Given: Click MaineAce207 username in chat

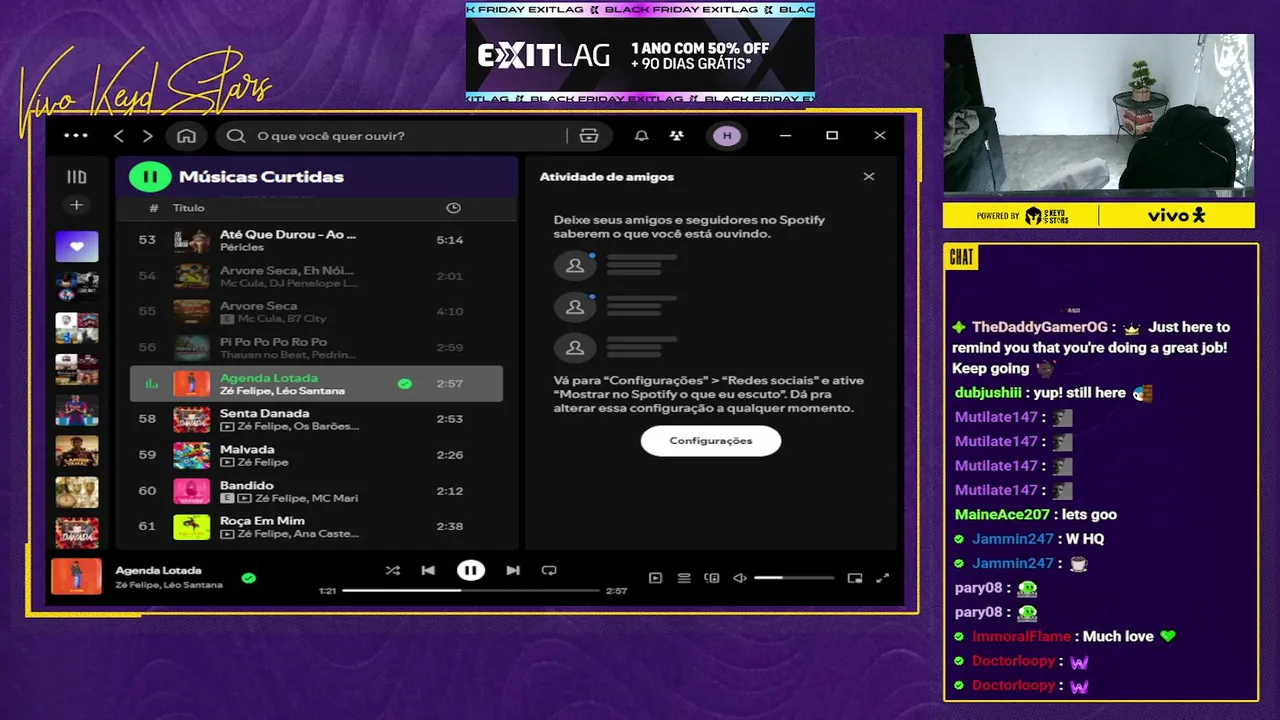Looking at the screenshot, I should click(x=1002, y=515).
